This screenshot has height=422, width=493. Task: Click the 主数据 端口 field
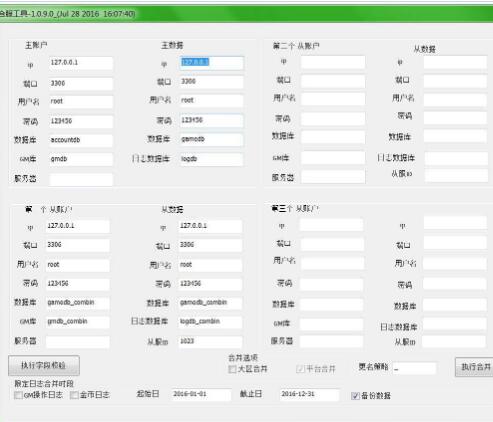(211, 82)
